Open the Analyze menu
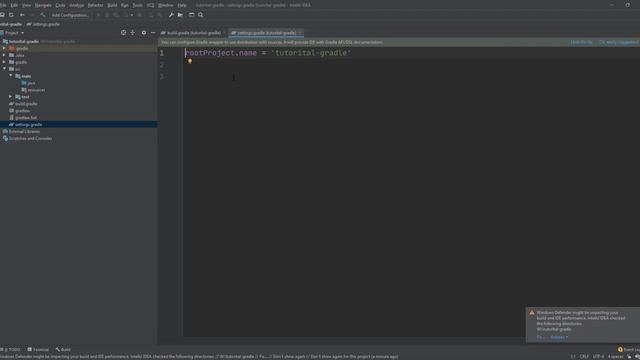 (x=77, y=5)
